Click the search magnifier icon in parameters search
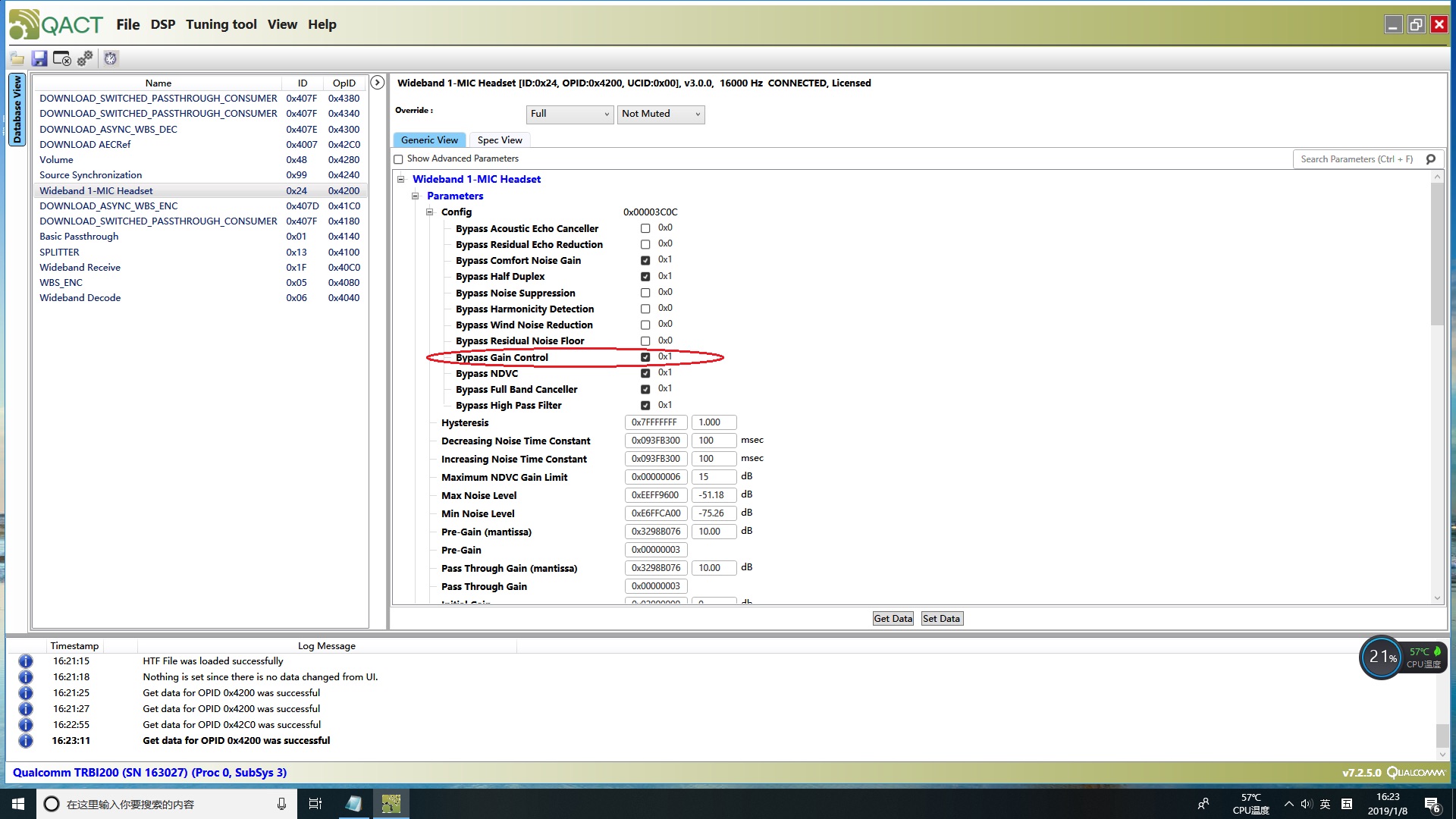The image size is (1456, 819). click(1431, 159)
